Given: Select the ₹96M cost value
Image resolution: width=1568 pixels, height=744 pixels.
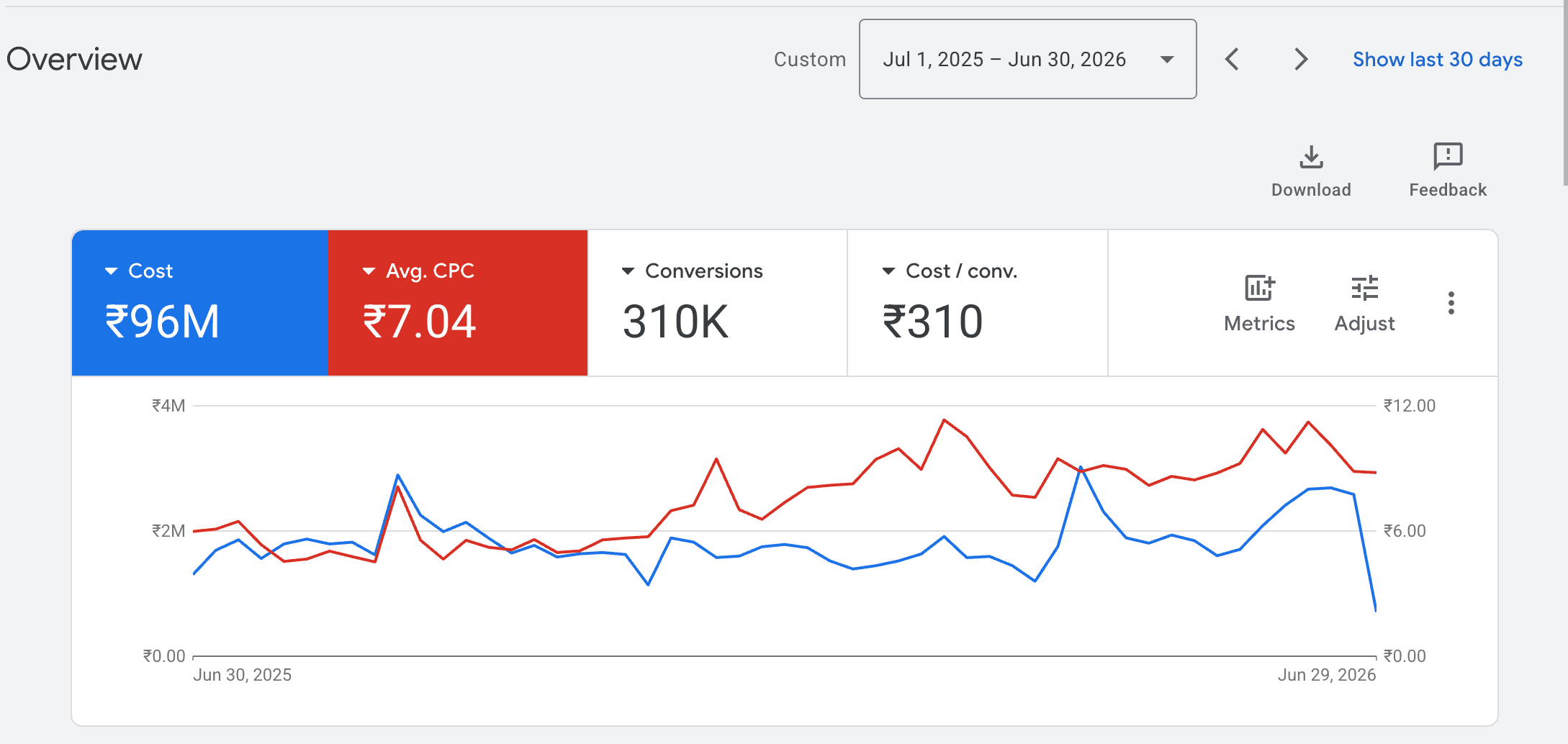Looking at the screenshot, I should 162,321.
